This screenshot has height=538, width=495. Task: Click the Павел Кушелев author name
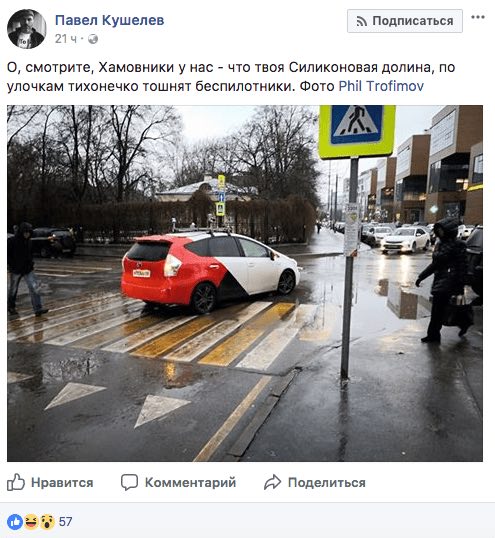(109, 20)
